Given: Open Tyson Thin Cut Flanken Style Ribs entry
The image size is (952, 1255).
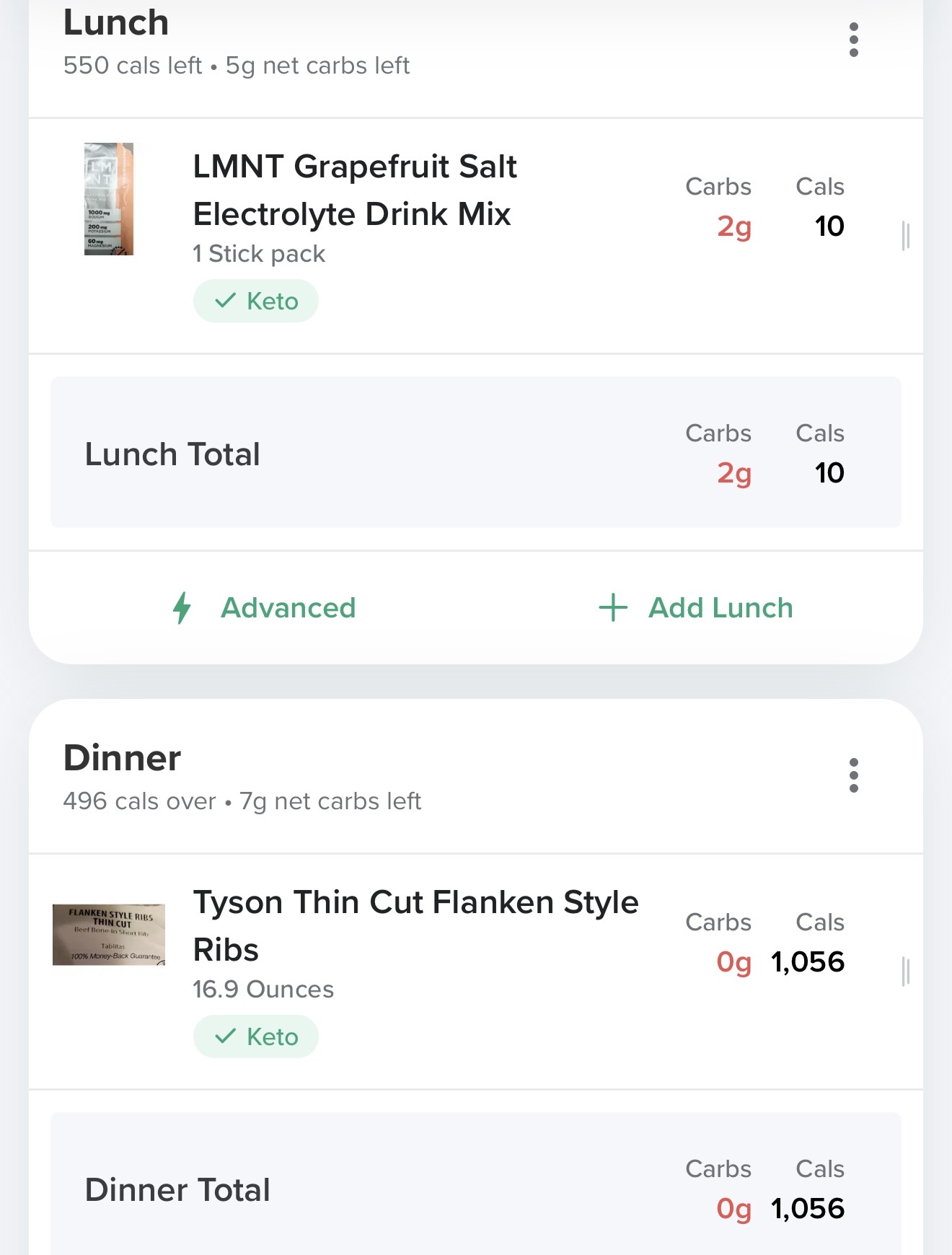Looking at the screenshot, I should tap(415, 925).
